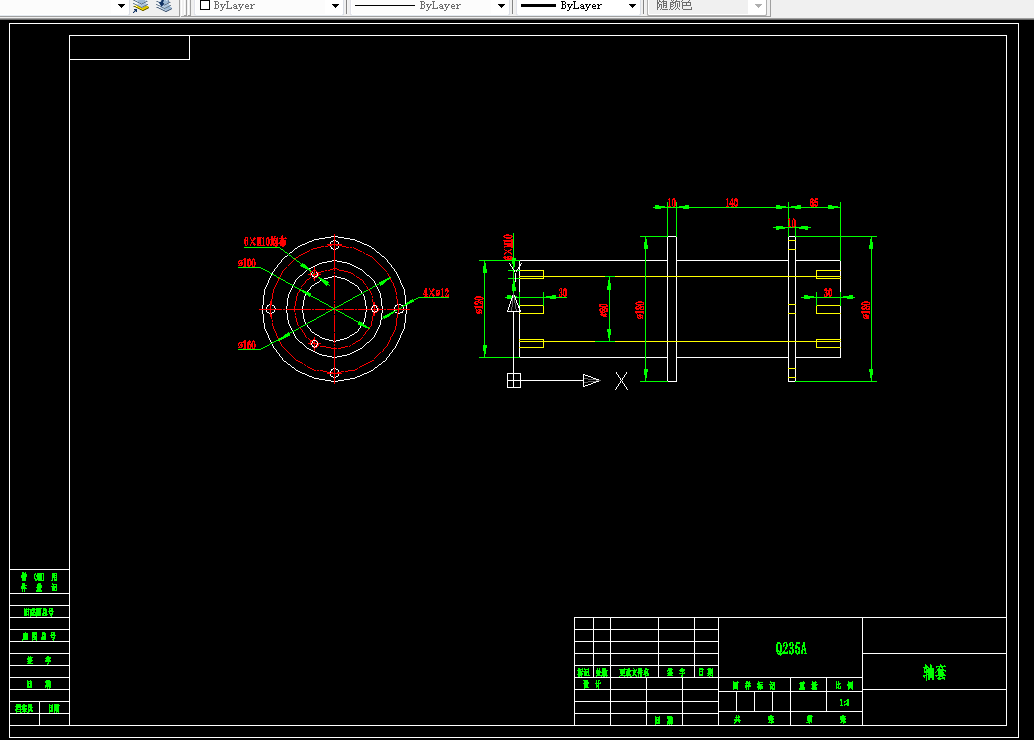Select the 140 length dimension text
This screenshot has width=1034, height=740.
pyautogui.click(x=732, y=202)
